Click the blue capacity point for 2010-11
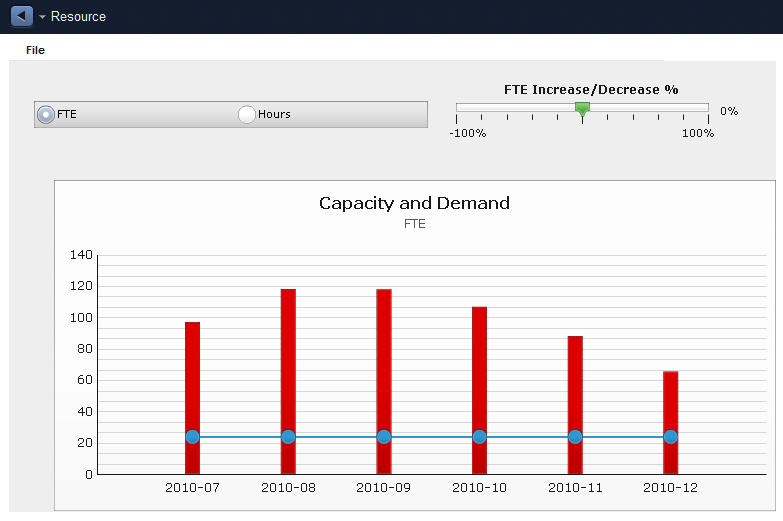 [x=575, y=437]
